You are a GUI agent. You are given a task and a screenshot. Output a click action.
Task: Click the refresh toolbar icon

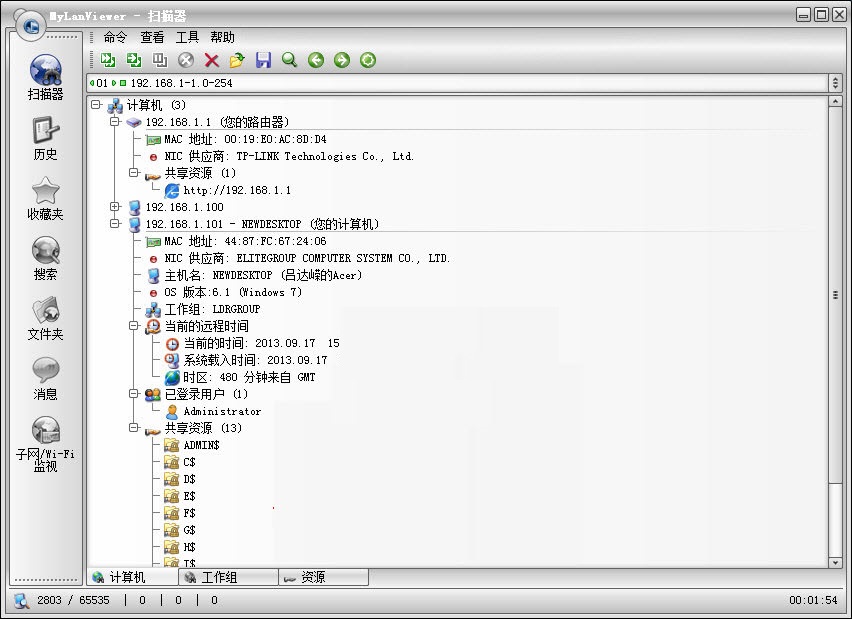point(367,60)
